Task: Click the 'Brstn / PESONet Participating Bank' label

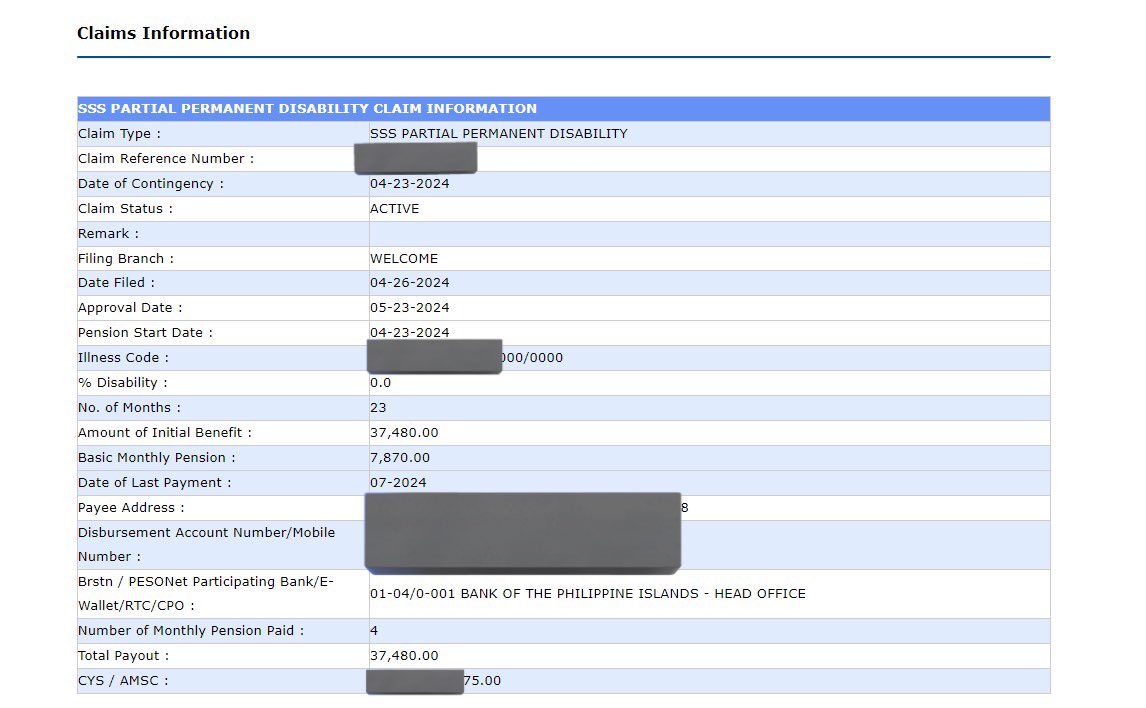Action: pyautogui.click(x=206, y=593)
